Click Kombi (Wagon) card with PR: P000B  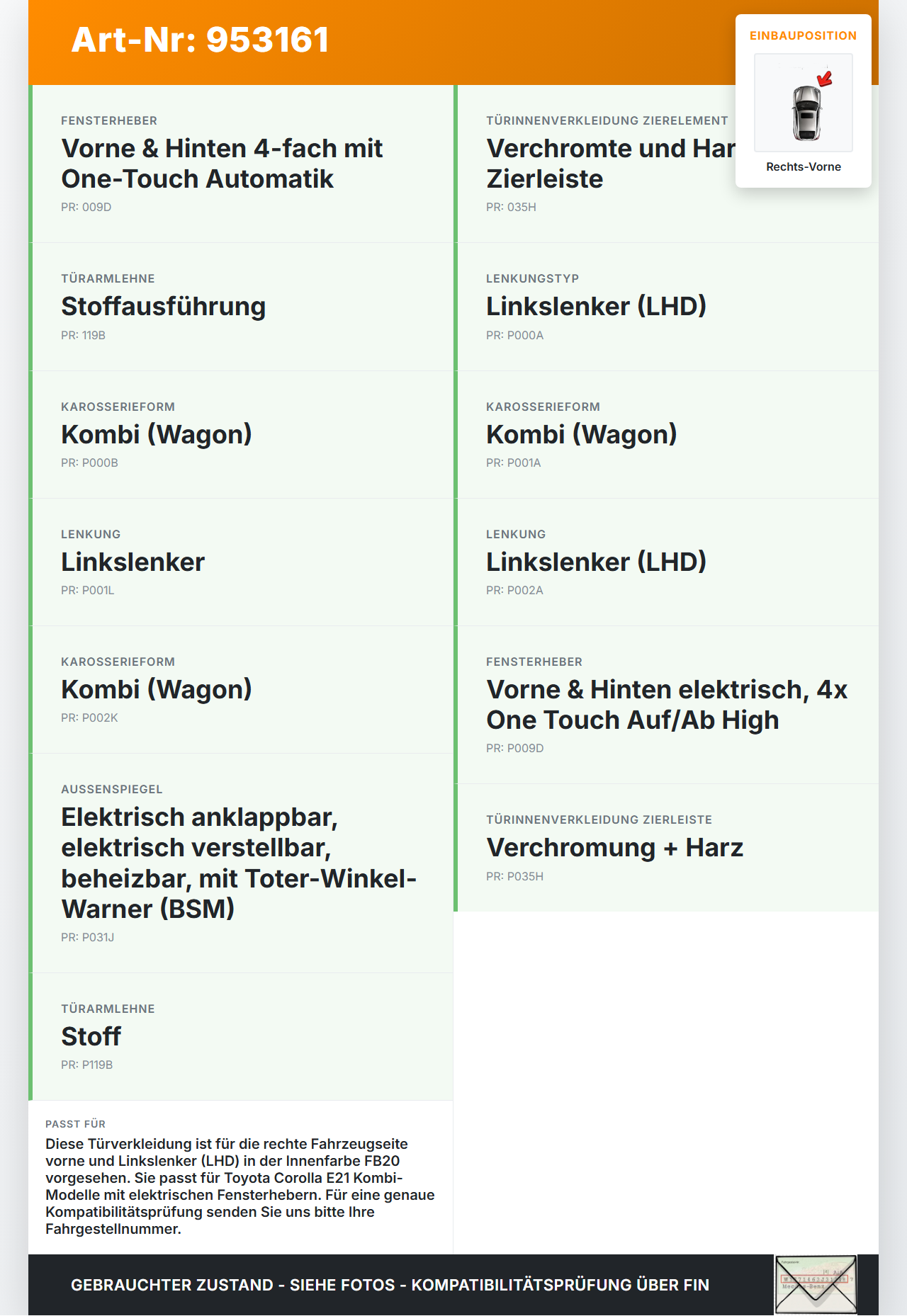[241, 435]
